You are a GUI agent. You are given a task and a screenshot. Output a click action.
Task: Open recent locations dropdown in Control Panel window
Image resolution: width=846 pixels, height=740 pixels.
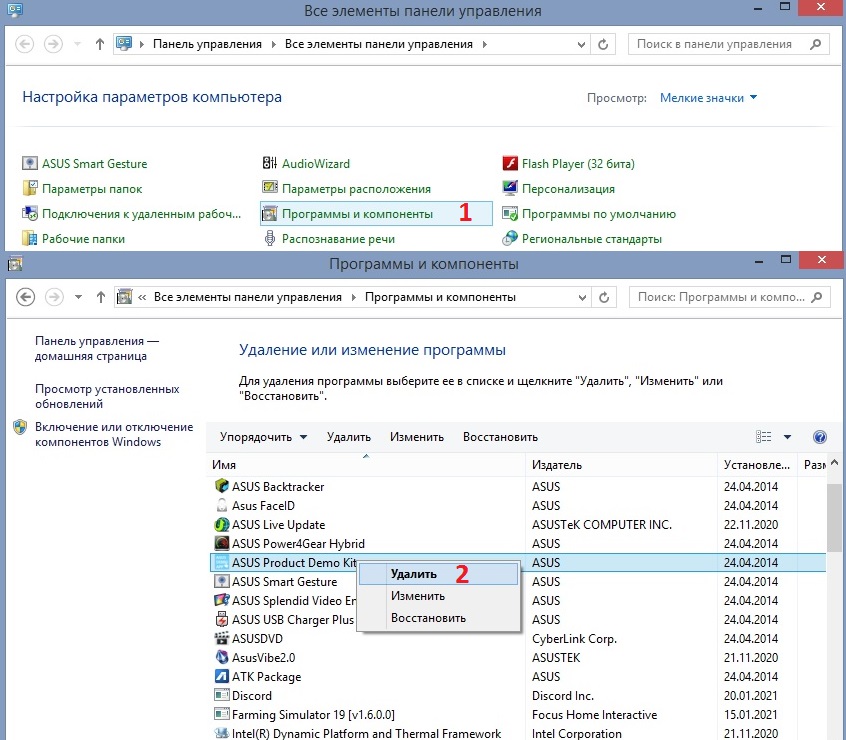pyautogui.click(x=77, y=44)
